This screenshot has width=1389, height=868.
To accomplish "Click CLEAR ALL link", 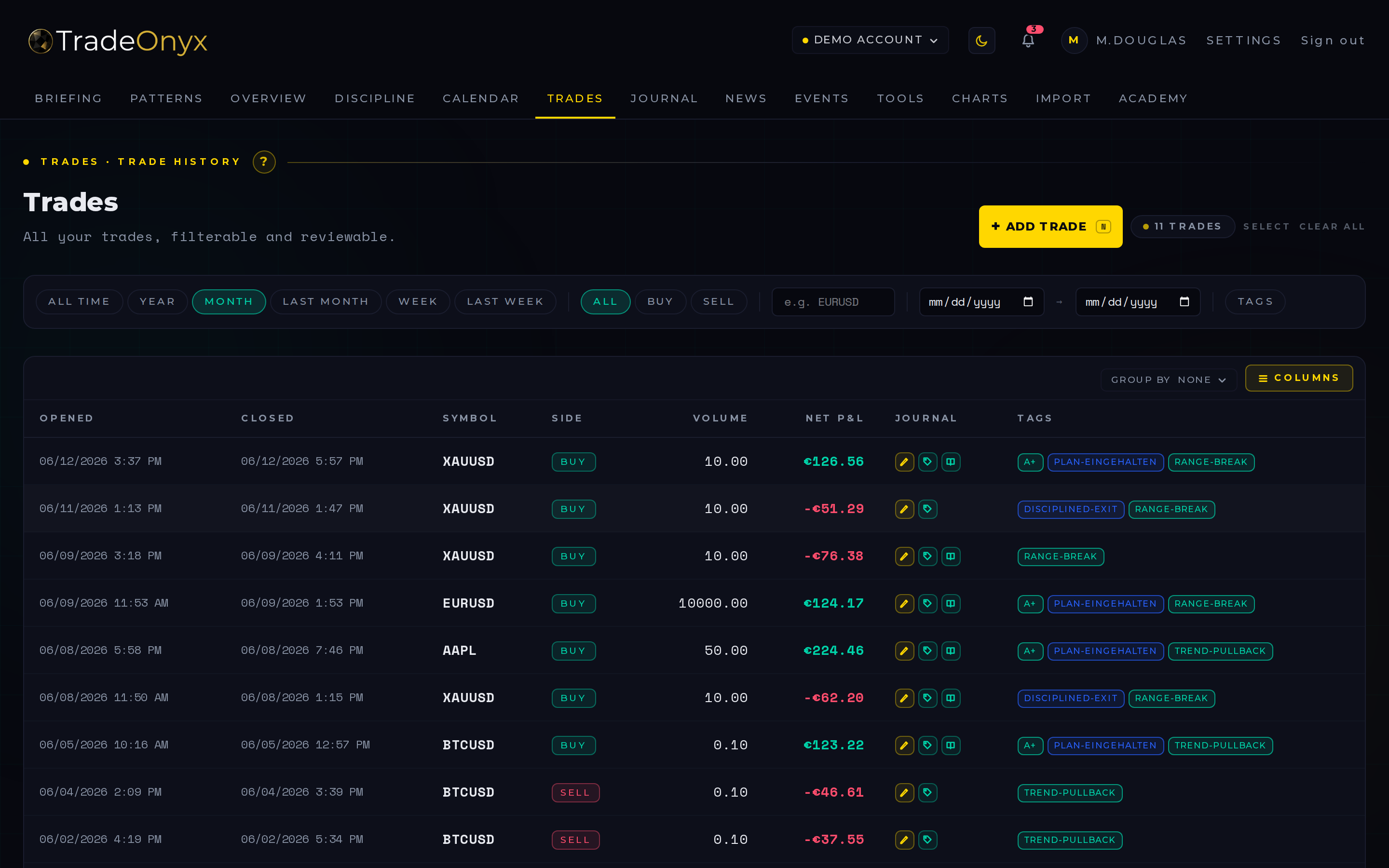I will (x=1332, y=227).
